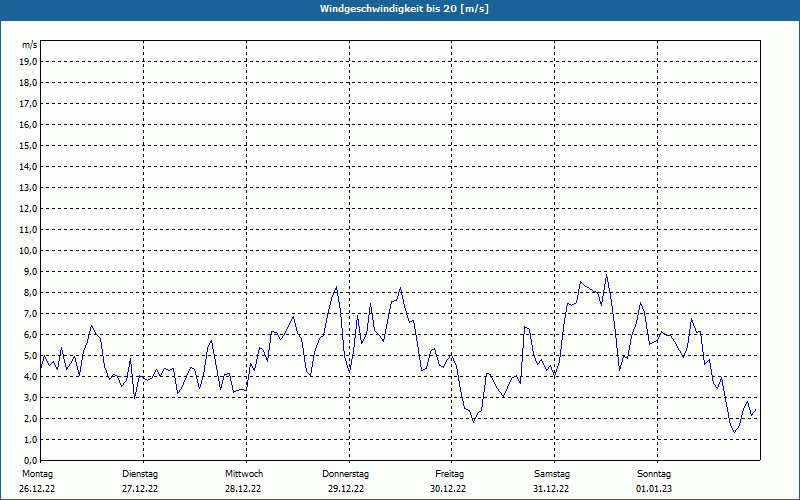Click the date '29.12.22'
The width and height of the screenshot is (800, 500).
point(346,489)
